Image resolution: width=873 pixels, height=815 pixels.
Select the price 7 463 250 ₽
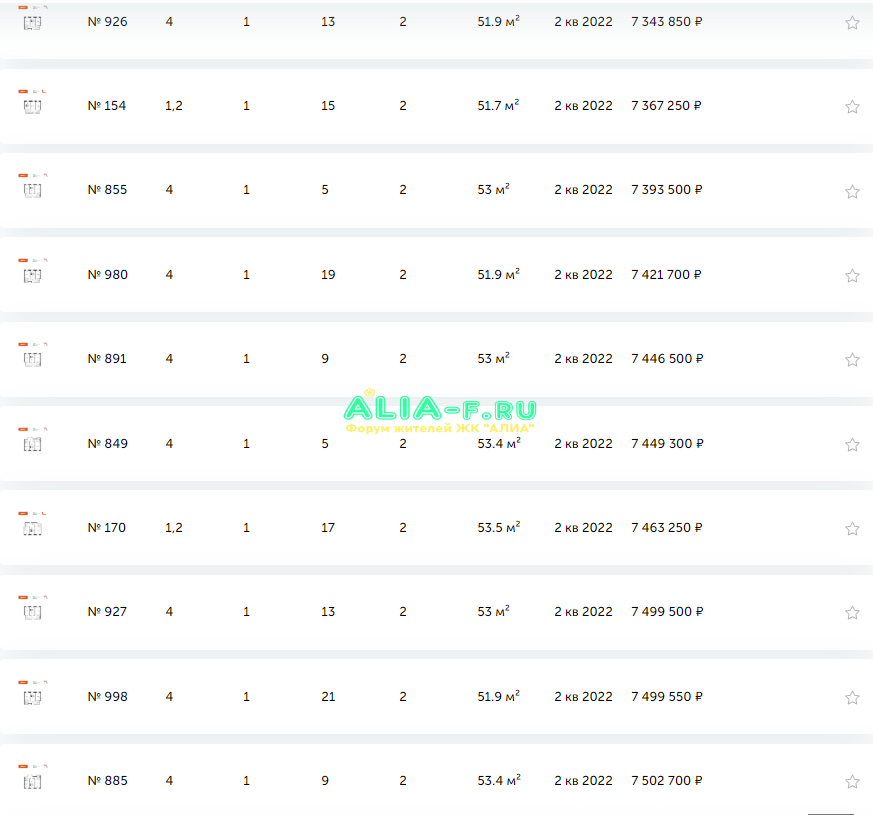point(666,528)
